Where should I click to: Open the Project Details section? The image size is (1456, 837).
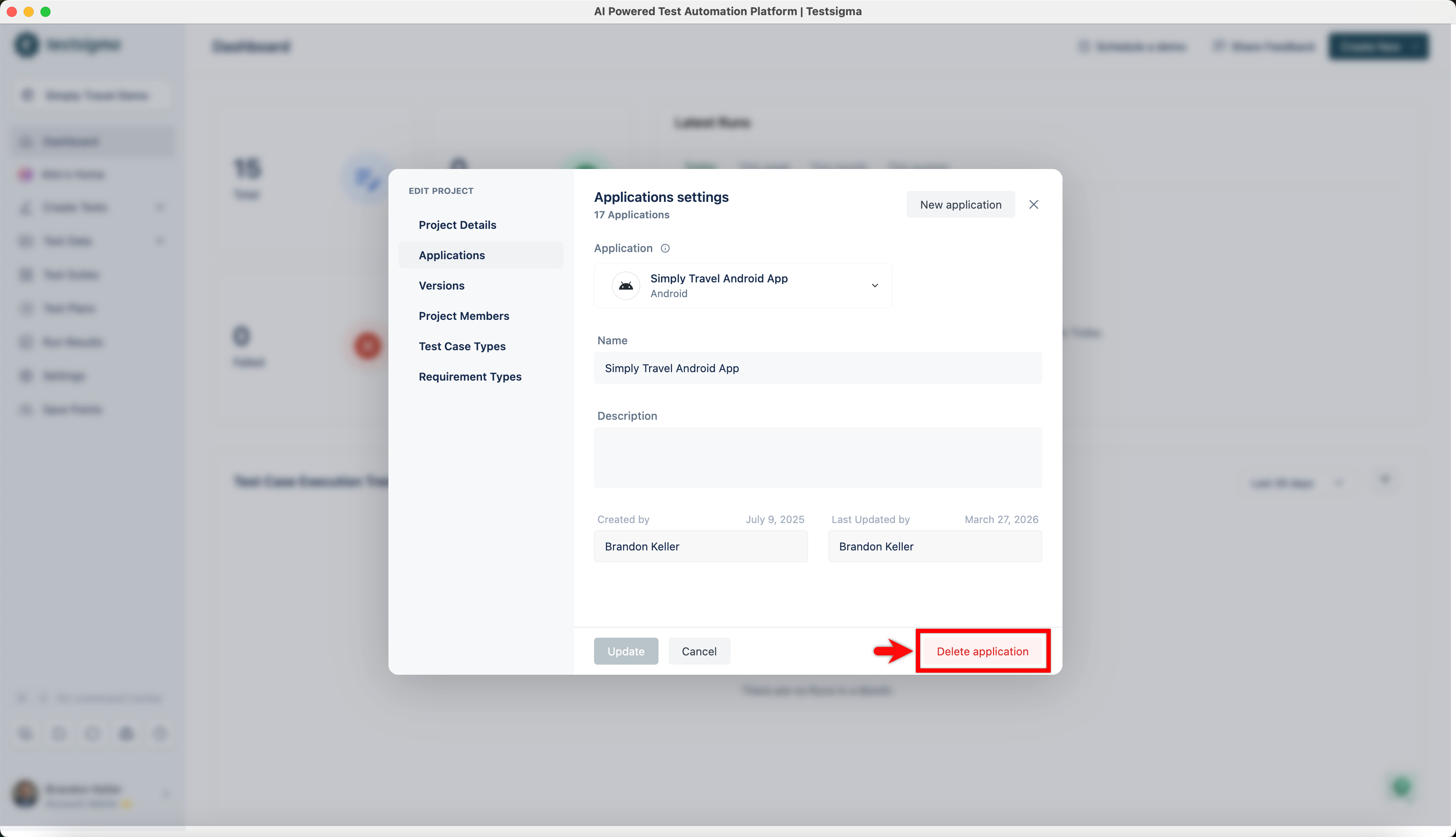[458, 225]
